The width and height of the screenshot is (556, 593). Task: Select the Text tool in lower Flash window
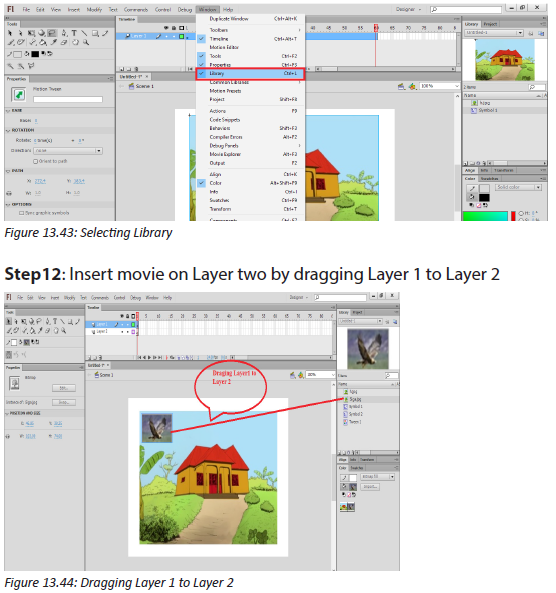pyautogui.click(x=55, y=321)
